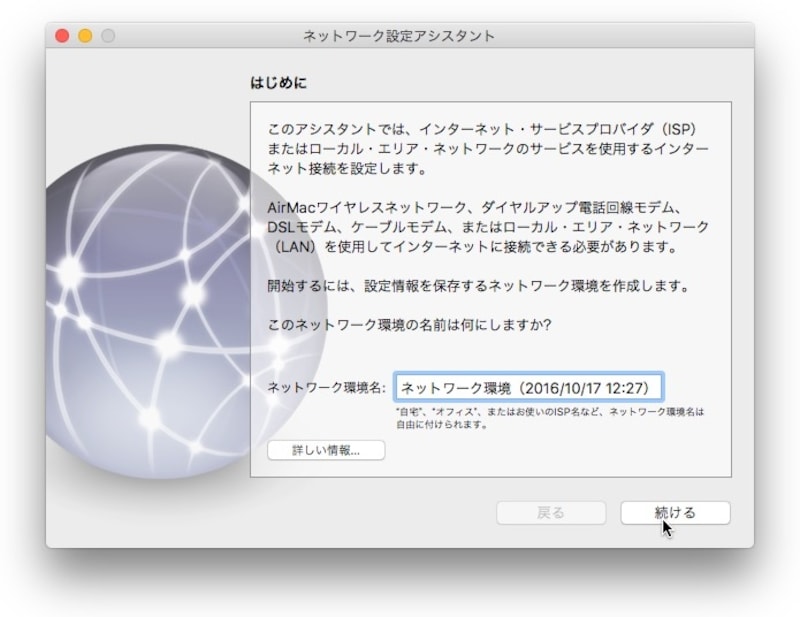Minimize the window with the yellow button
The height and width of the screenshot is (617, 800).
pos(85,36)
